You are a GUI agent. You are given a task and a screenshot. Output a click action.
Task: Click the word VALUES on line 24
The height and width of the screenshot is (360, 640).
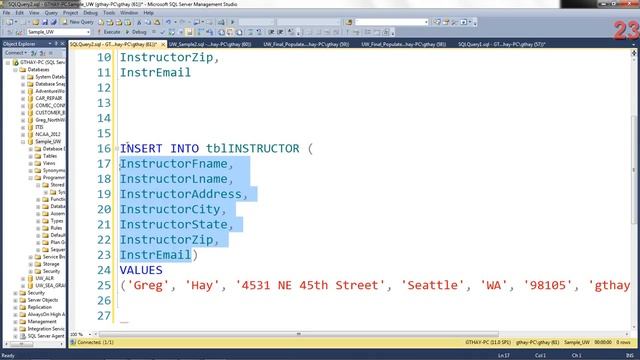(141, 270)
